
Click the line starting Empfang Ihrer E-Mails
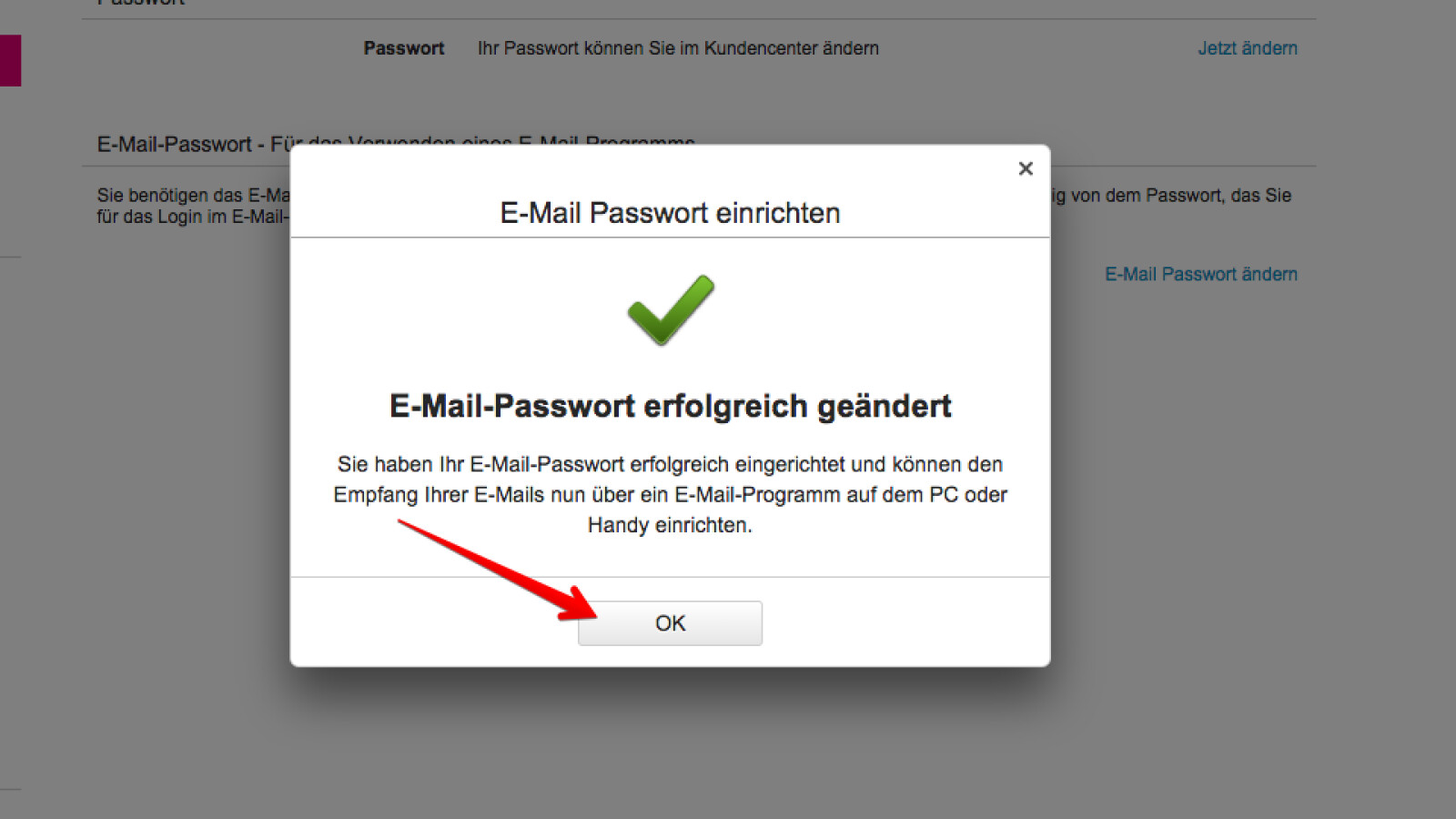[670, 495]
